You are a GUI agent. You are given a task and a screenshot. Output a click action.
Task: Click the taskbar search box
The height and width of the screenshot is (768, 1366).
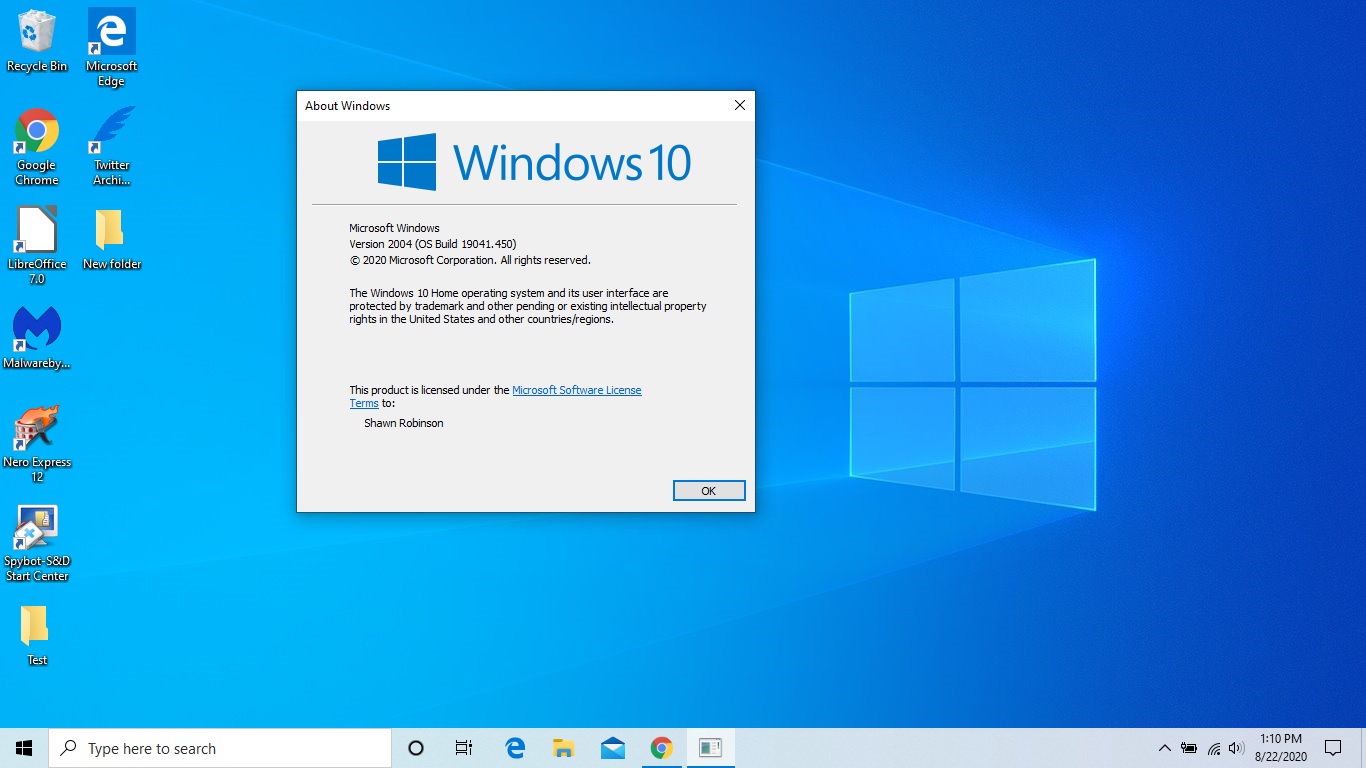point(220,748)
